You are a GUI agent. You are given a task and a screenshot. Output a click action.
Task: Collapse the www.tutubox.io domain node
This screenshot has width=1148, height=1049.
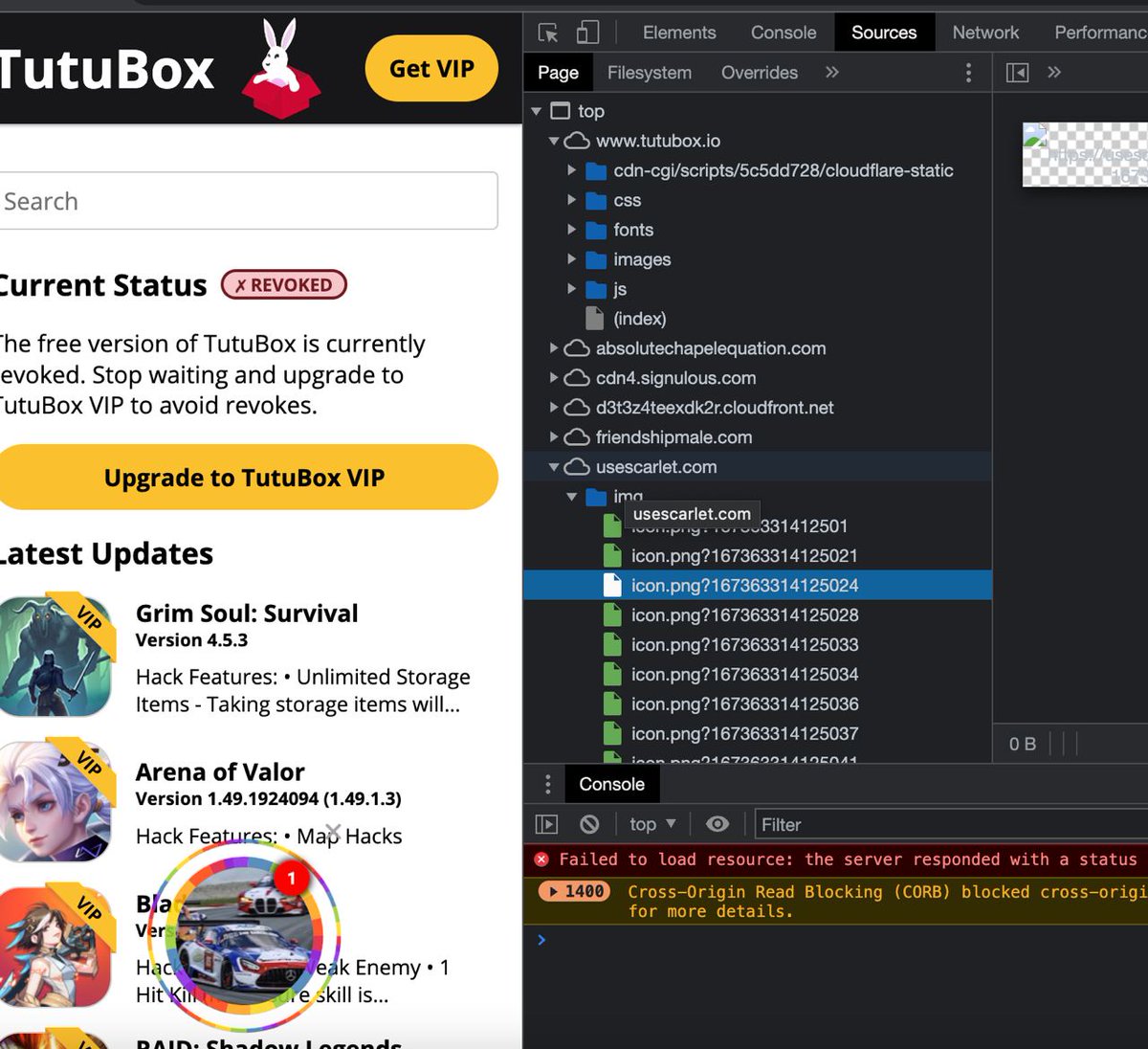[x=554, y=141]
